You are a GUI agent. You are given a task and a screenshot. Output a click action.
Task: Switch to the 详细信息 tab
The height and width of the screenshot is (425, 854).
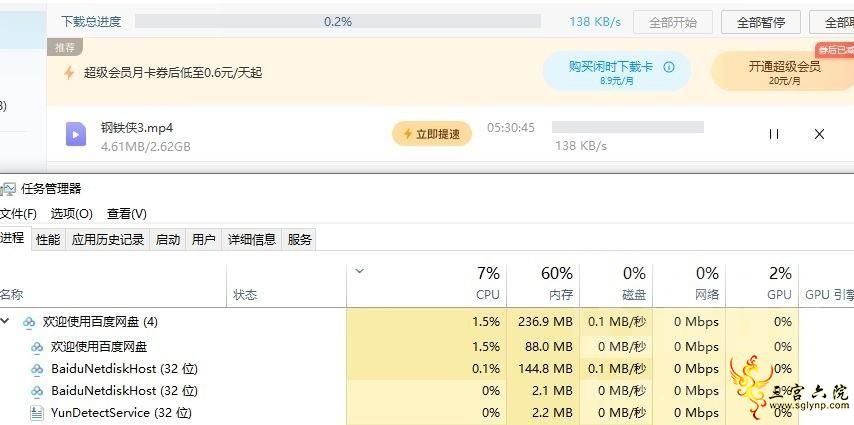pyautogui.click(x=252, y=239)
